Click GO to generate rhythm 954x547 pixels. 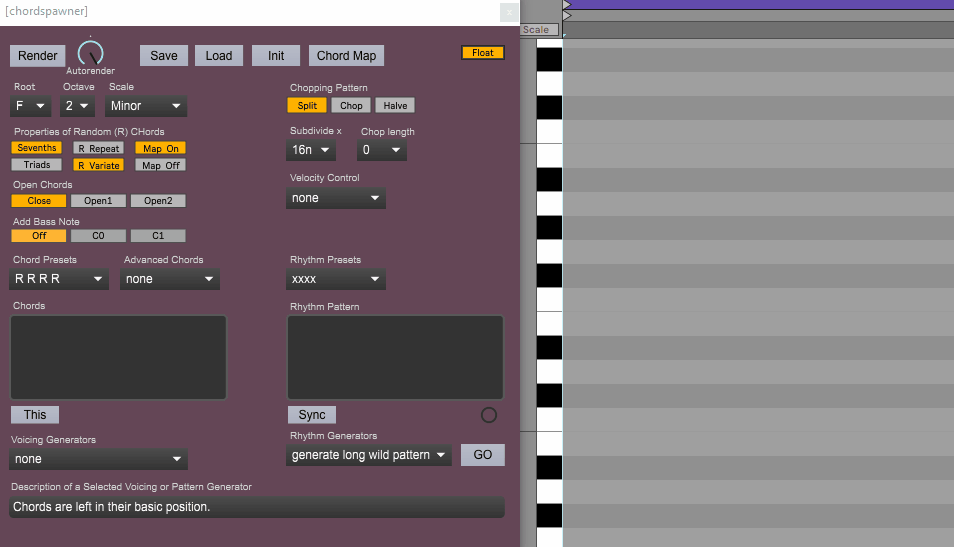[x=482, y=455]
